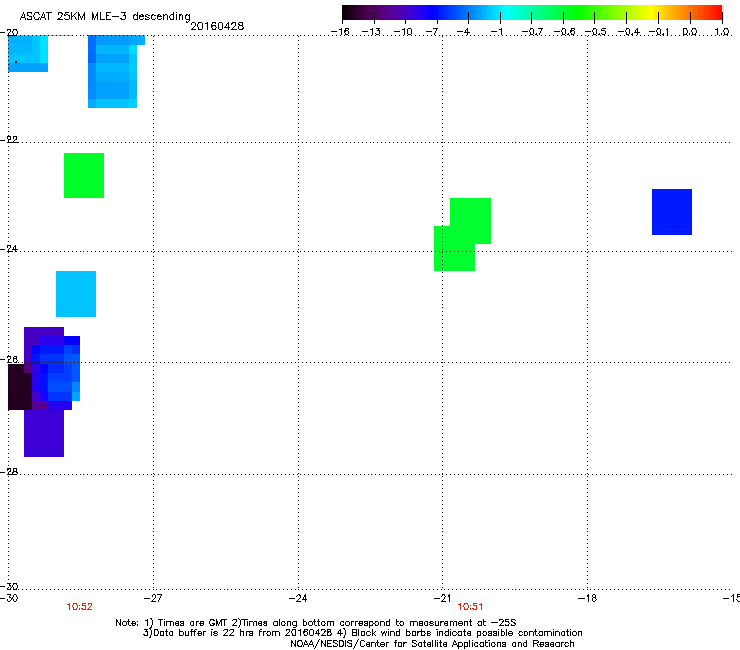Click the longitude axis label "-24" along the bottom
740x650 pixels.
click(x=298, y=598)
